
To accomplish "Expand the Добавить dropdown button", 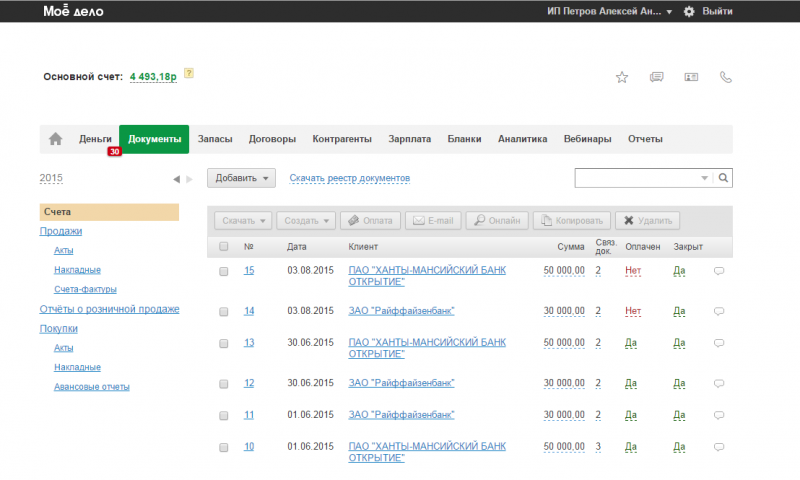I will (x=241, y=178).
